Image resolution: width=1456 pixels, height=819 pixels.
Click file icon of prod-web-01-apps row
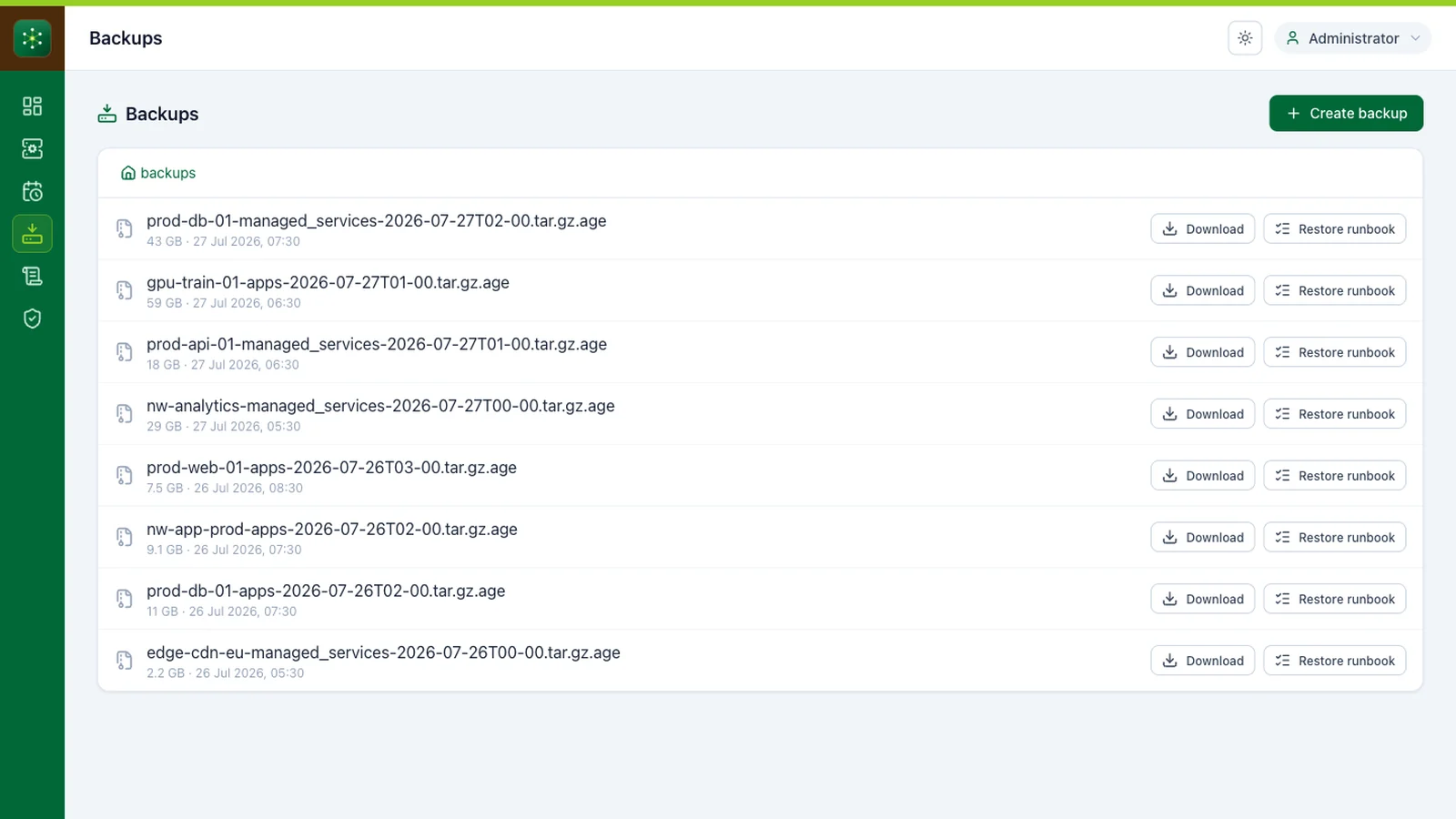(x=125, y=476)
